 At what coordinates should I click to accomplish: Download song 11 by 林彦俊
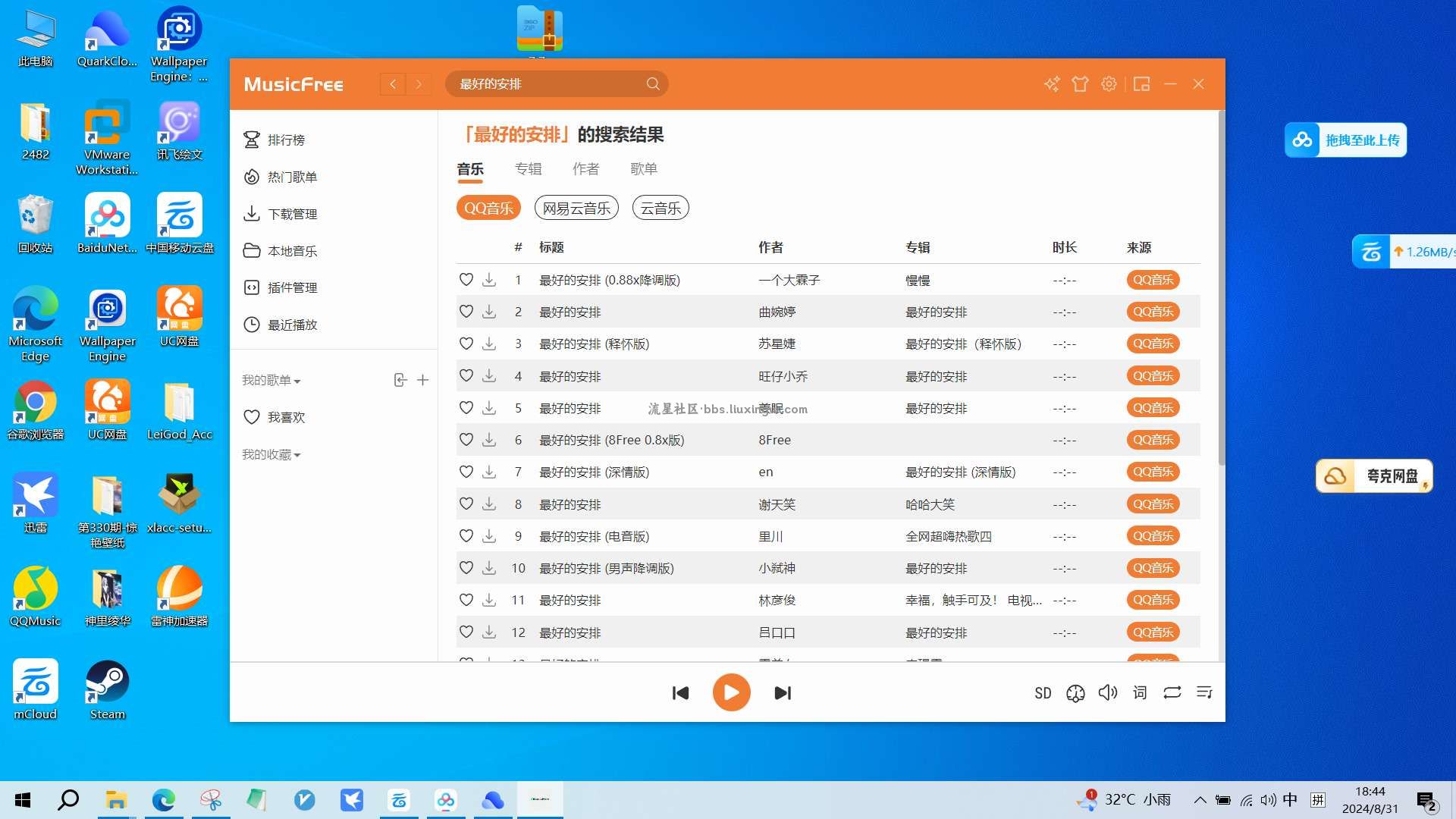point(489,600)
